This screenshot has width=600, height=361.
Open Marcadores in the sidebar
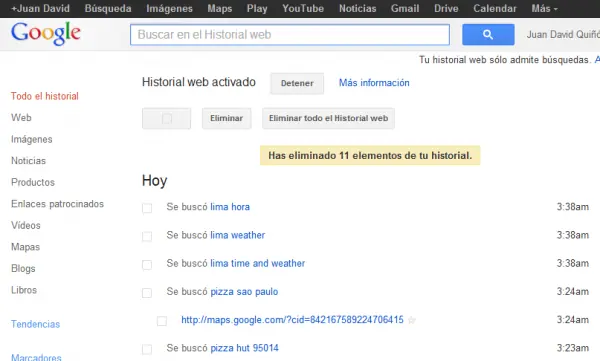36,357
